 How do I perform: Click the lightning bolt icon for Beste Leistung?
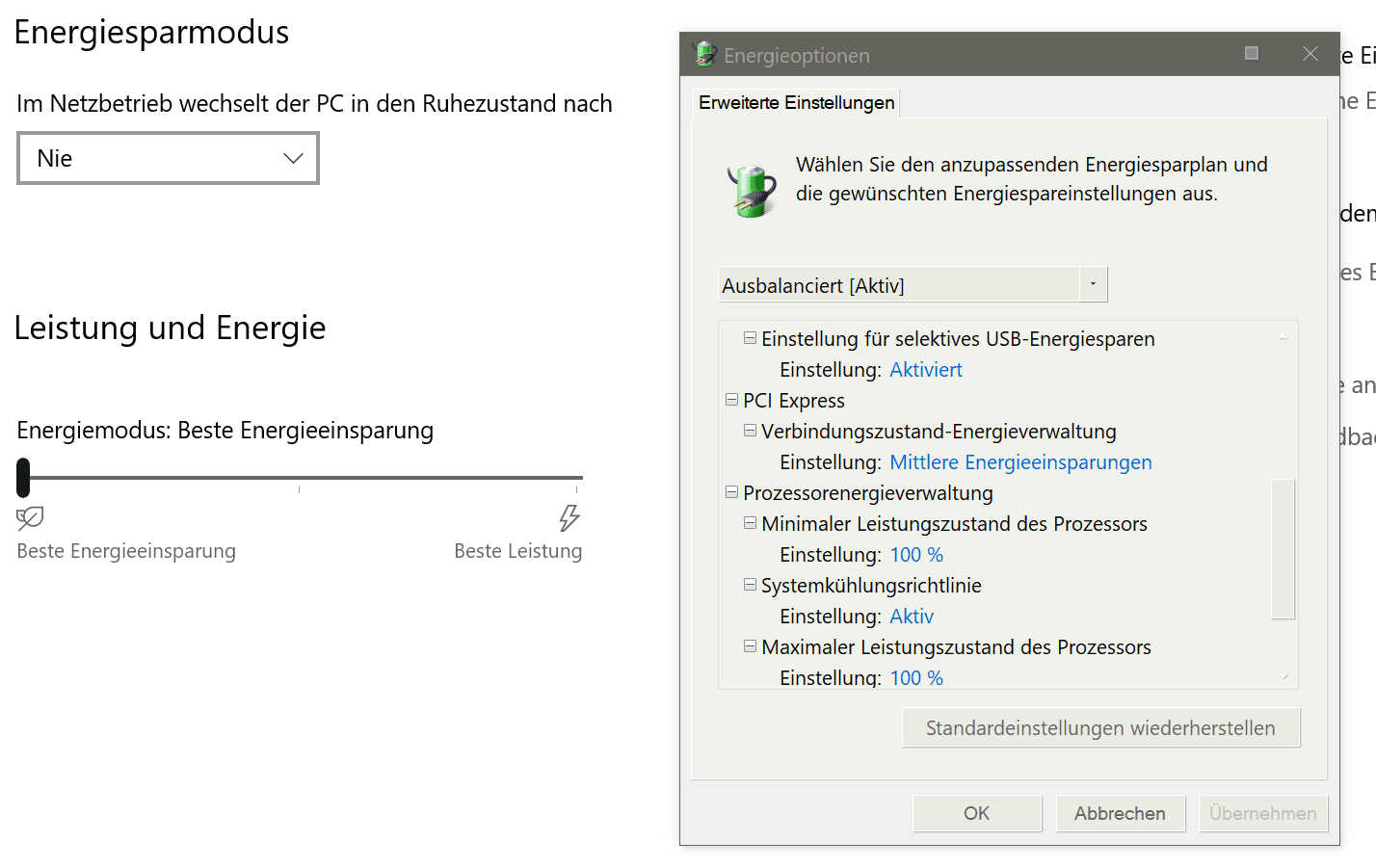coord(569,518)
